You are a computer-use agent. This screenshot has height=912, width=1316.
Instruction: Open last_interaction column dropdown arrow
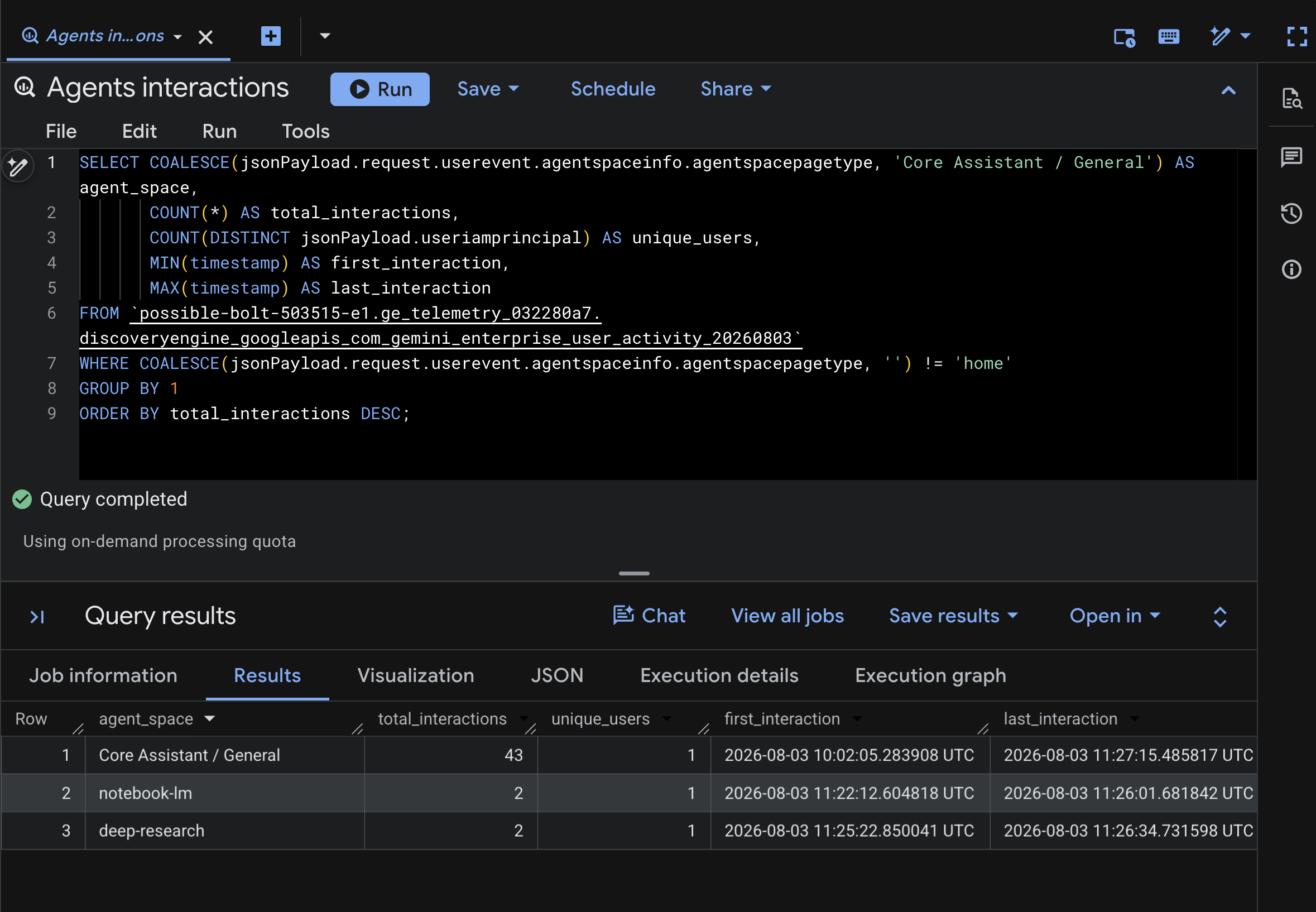click(1134, 718)
